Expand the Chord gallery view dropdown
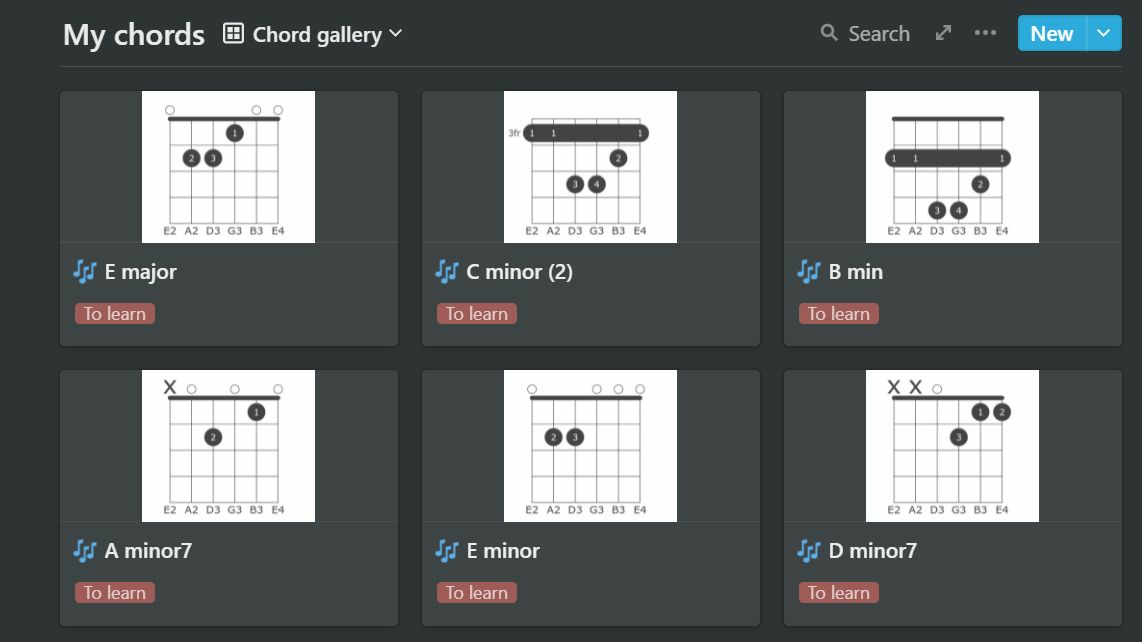 [395, 34]
